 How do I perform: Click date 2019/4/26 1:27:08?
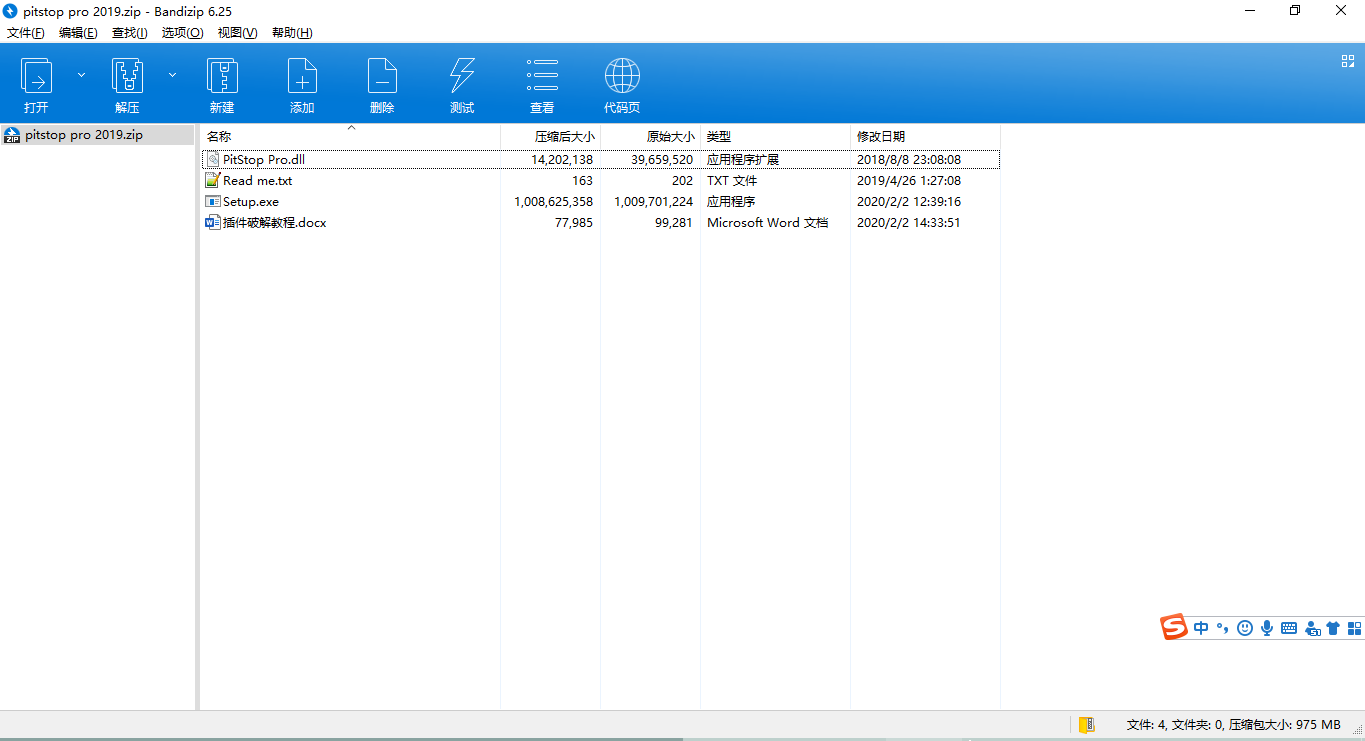909,181
